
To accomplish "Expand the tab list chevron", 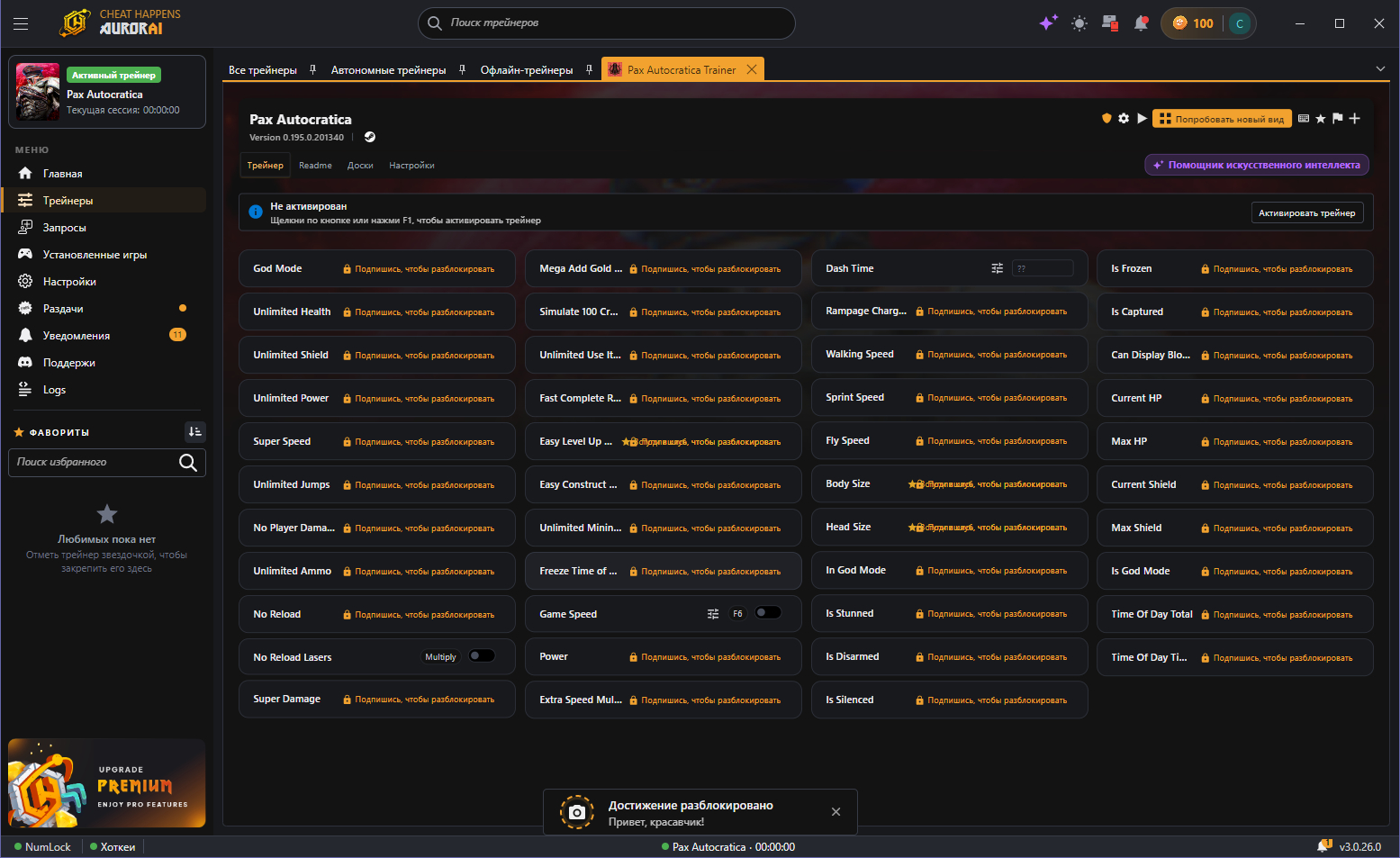I will [x=1380, y=69].
